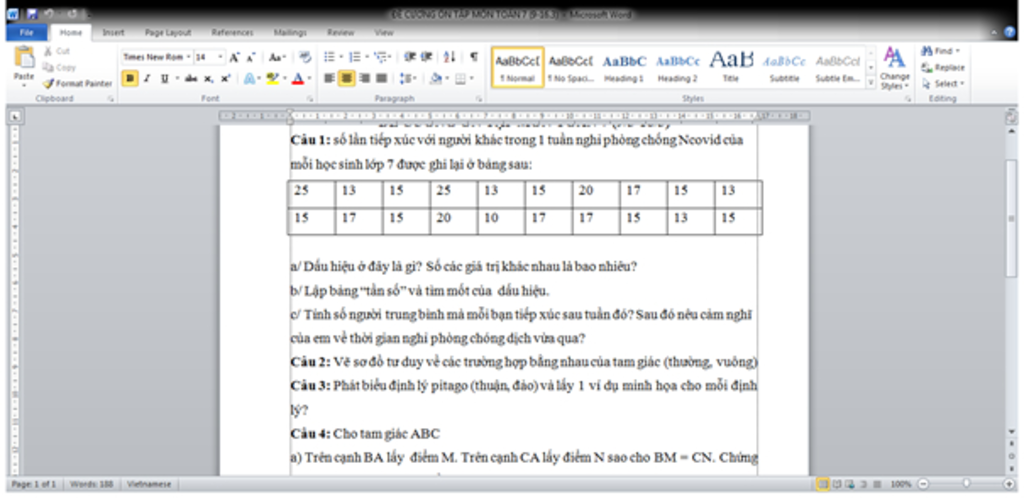Viewport: 1024px width, 498px height.
Task: Apply subscript formatting
Action: 208,78
